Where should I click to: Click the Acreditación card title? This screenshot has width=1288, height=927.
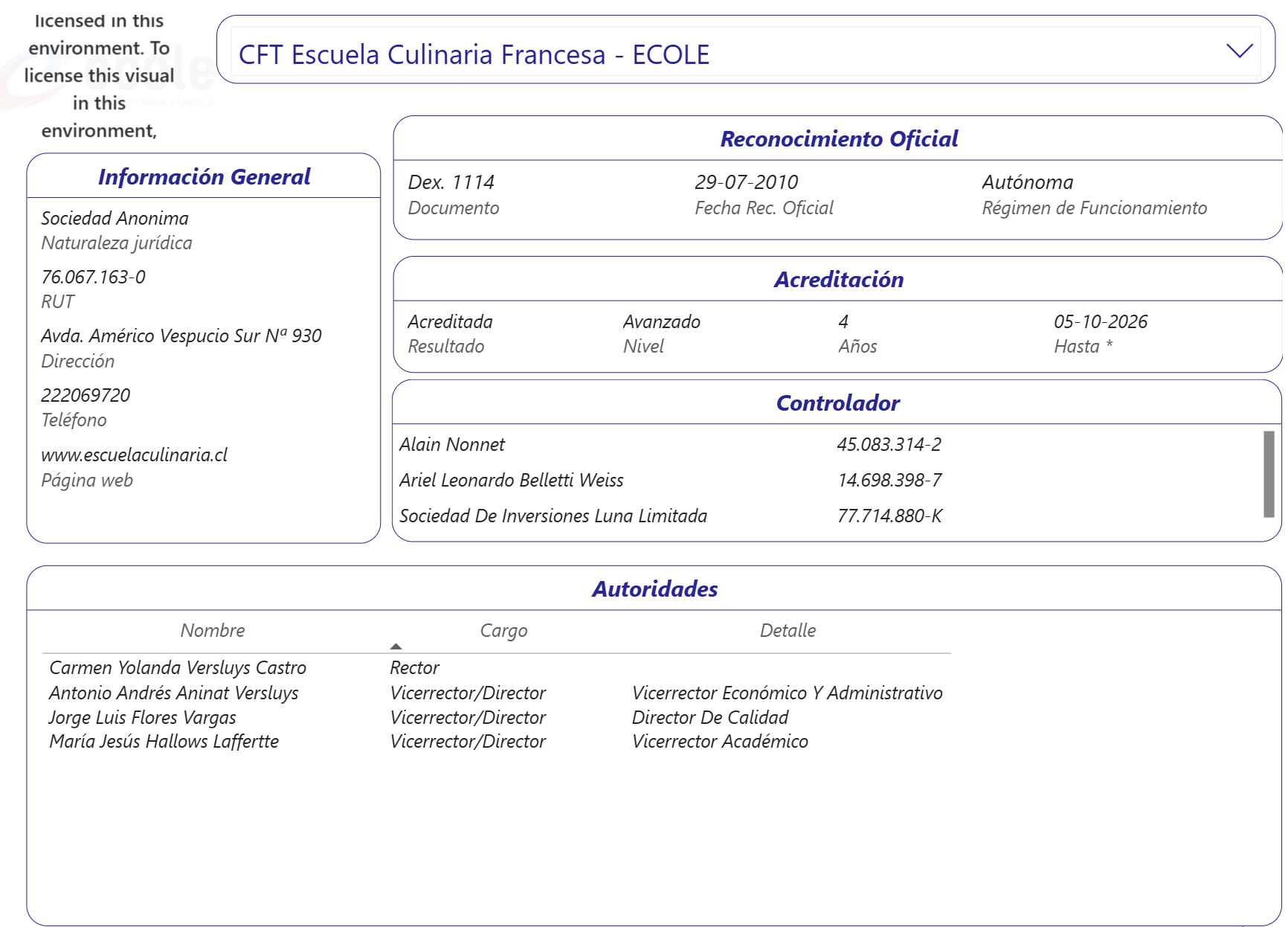[x=839, y=279]
